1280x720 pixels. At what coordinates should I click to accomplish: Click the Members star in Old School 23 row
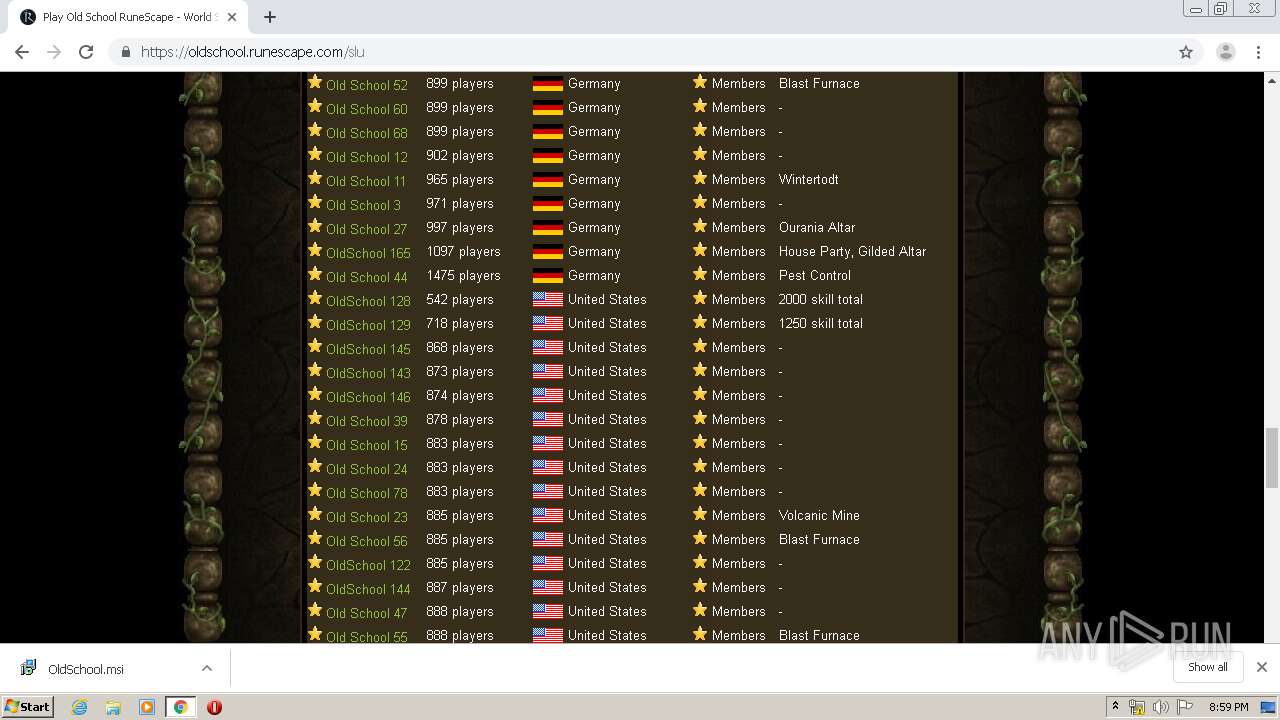click(x=700, y=515)
